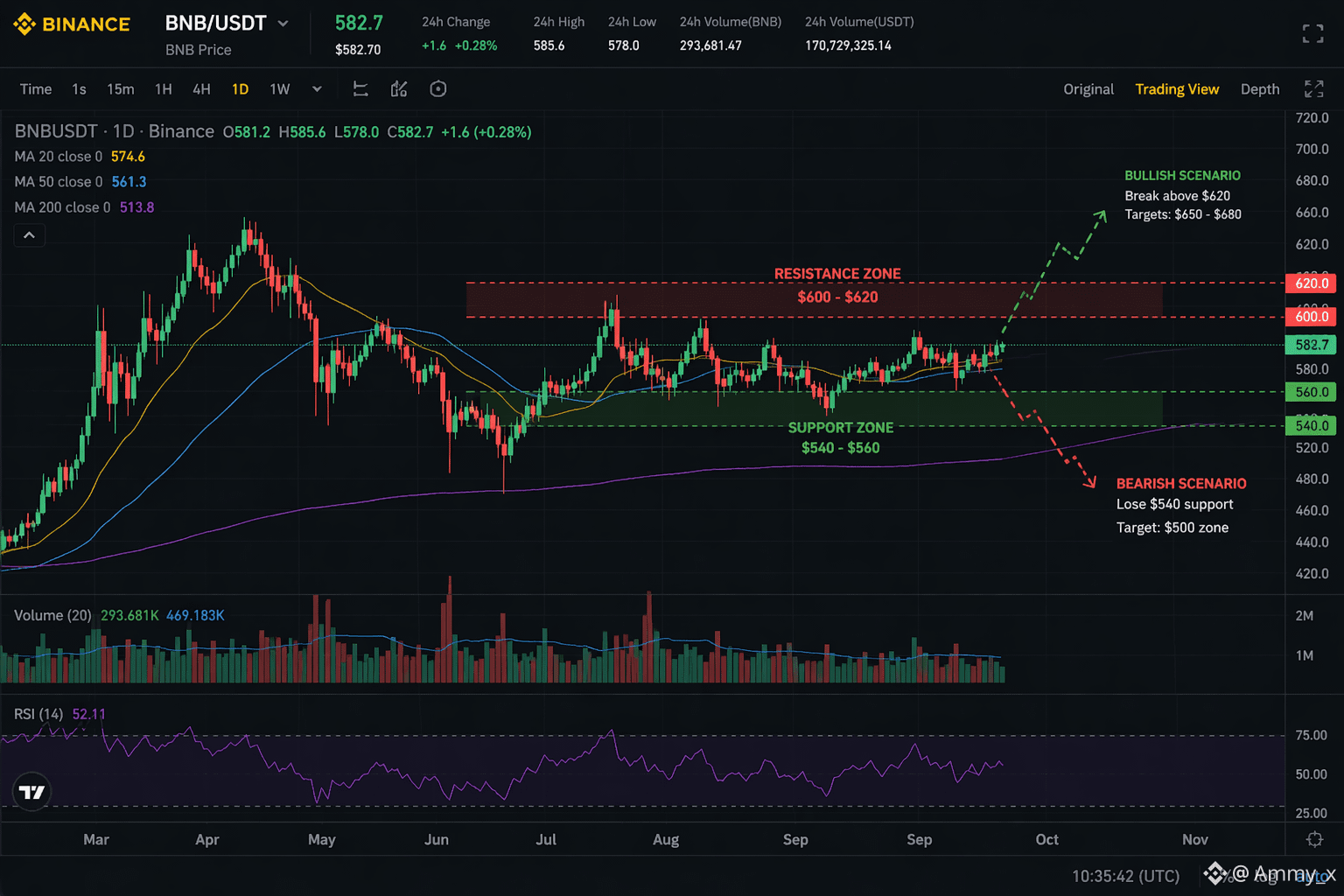This screenshot has width=1344, height=896.
Task: Expand the chart using arrows icon
Action: pyautogui.click(x=1314, y=89)
